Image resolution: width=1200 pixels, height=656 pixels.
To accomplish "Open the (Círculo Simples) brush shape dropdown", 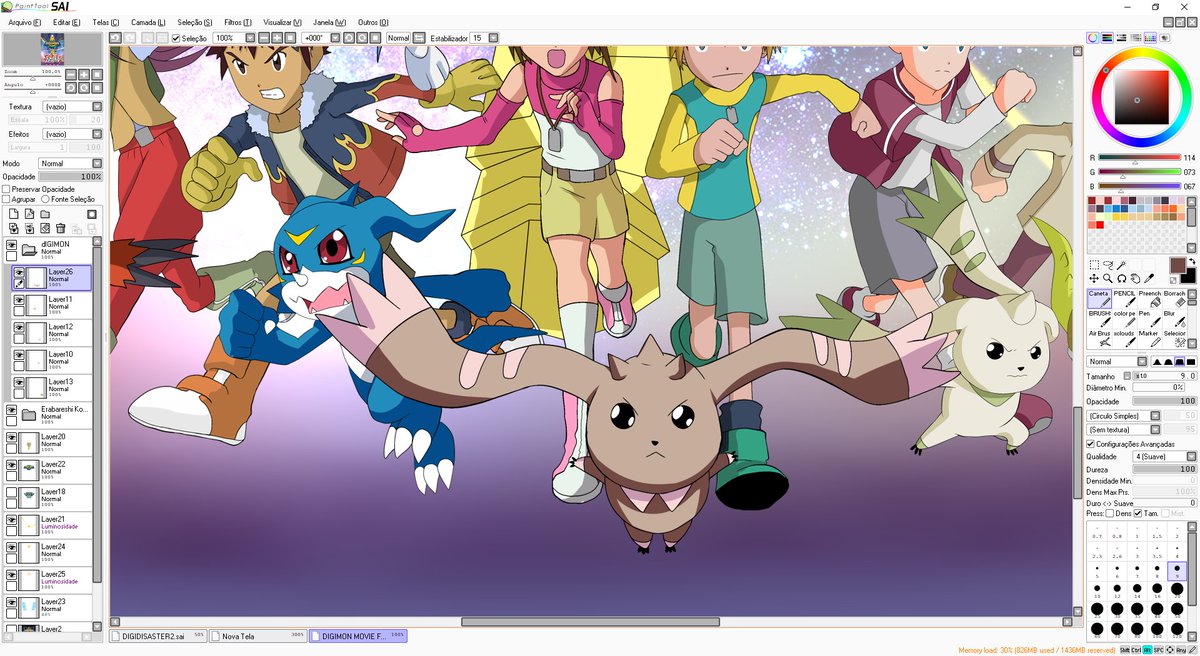I will (1124, 415).
